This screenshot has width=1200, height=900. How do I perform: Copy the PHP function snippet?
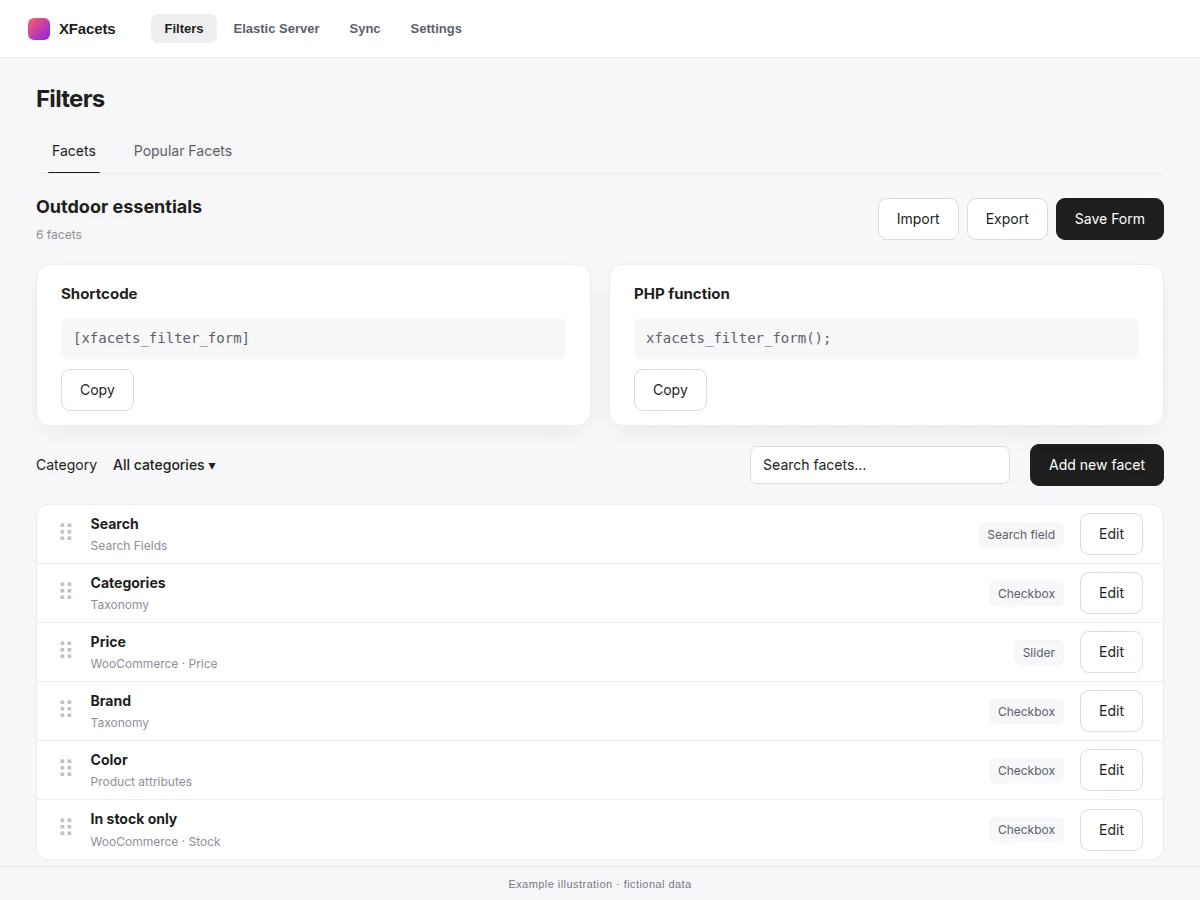[670, 390]
